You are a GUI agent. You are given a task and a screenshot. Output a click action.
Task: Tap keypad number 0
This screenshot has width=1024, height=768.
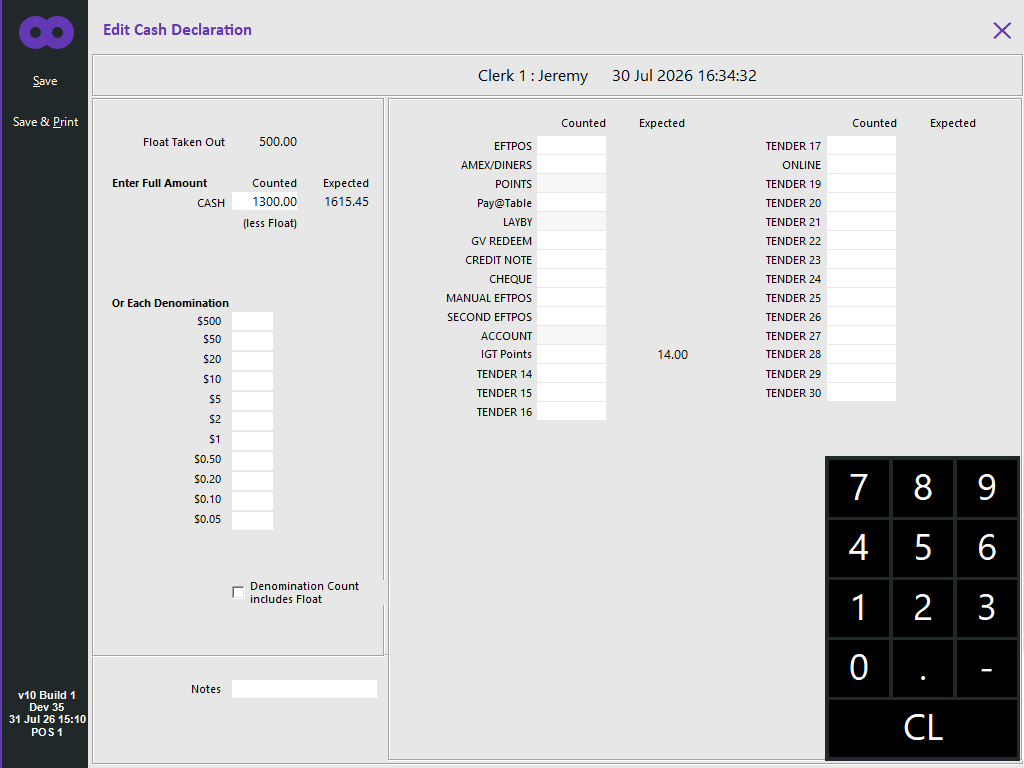(x=859, y=667)
